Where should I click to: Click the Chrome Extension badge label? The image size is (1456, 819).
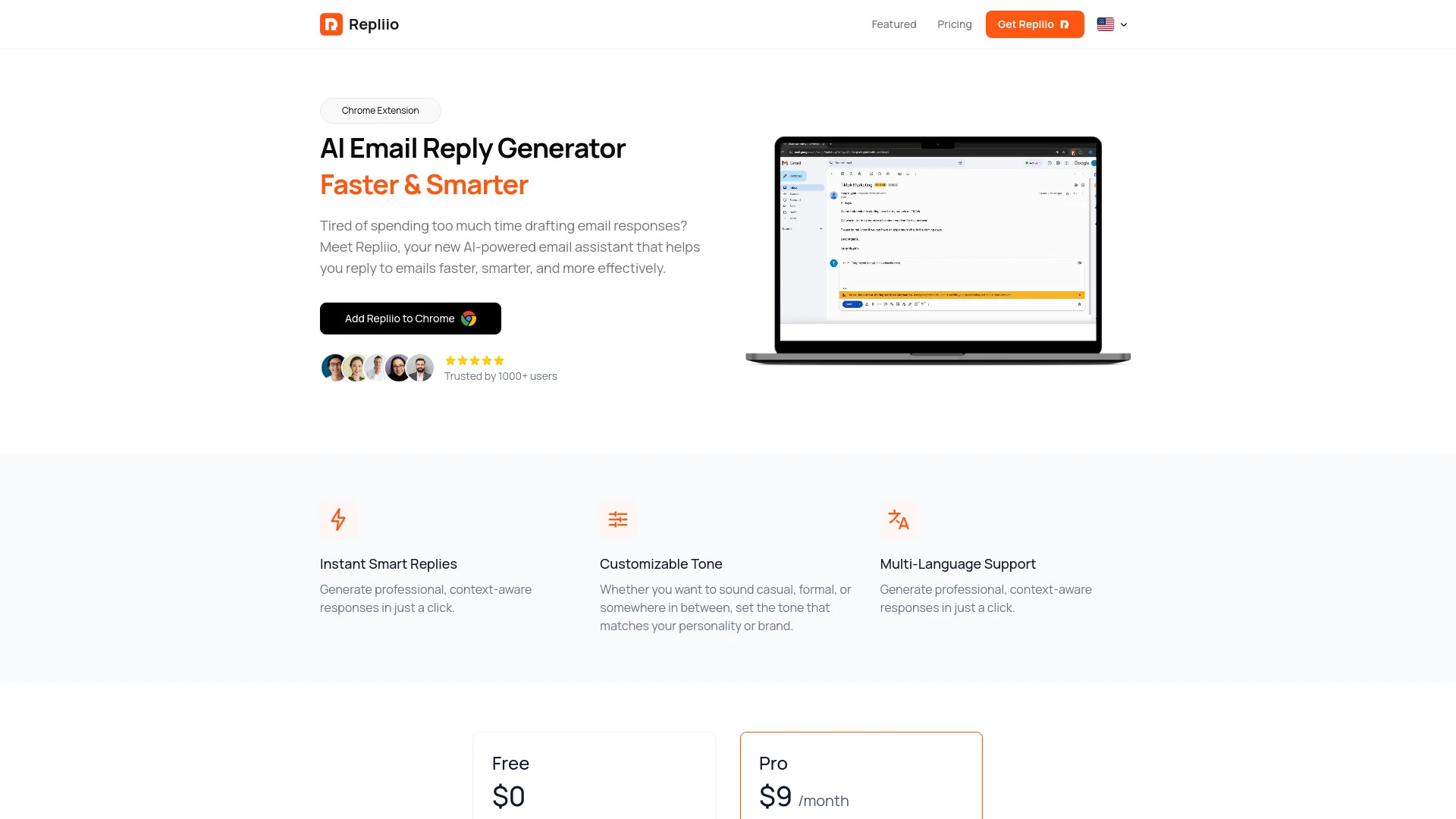[x=380, y=110]
